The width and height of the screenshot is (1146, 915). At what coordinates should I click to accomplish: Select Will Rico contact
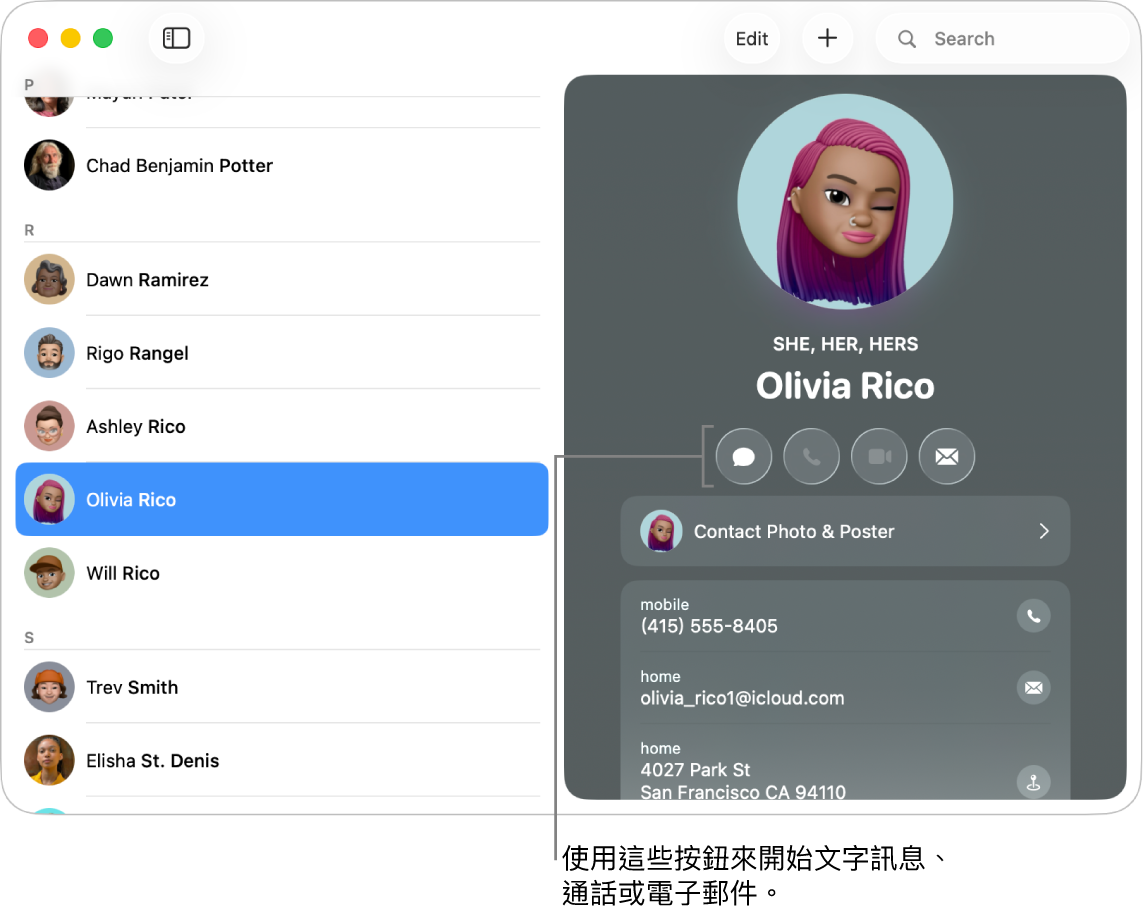tap(281, 573)
